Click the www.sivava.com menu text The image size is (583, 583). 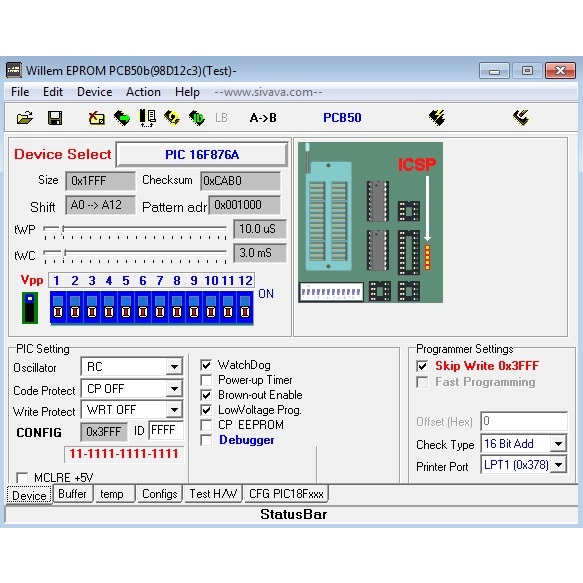[x=268, y=92]
